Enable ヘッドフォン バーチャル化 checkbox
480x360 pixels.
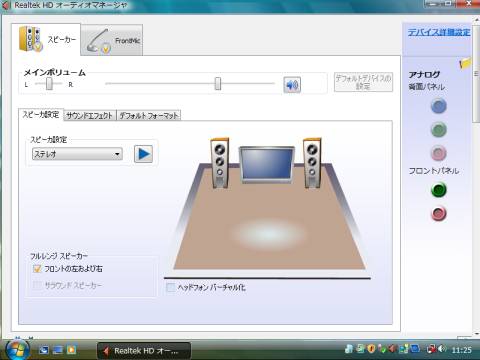click(170, 287)
